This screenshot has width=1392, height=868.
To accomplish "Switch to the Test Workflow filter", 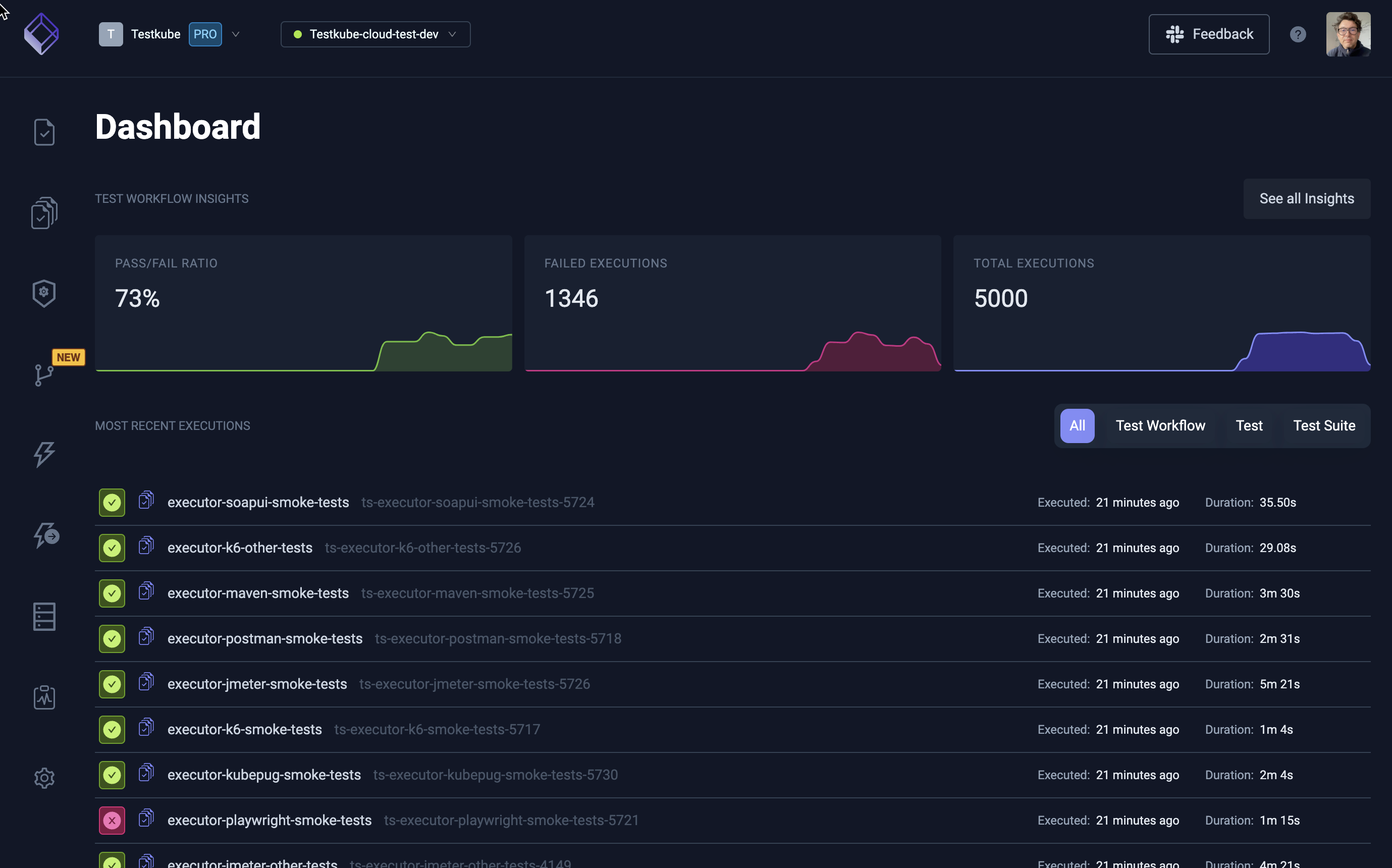I will pyautogui.click(x=1160, y=425).
